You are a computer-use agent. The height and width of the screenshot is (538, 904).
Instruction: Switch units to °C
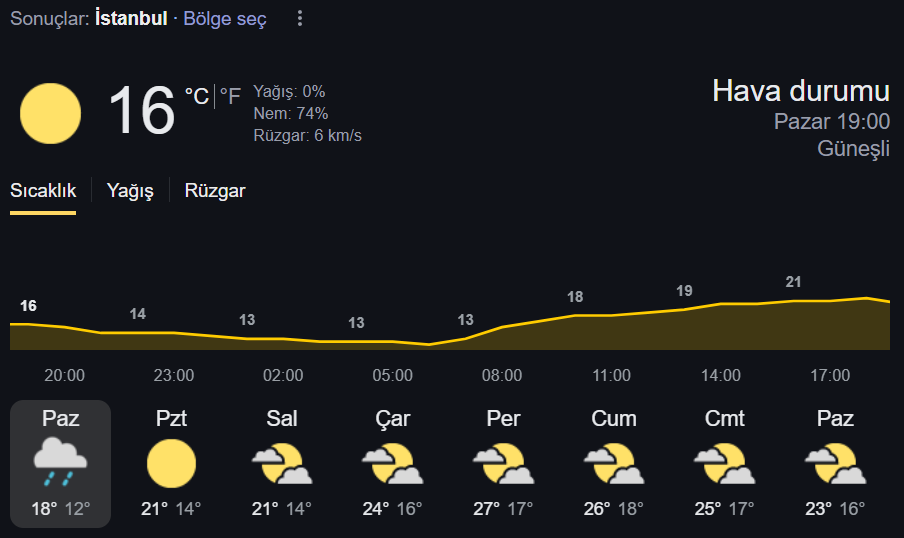point(197,96)
